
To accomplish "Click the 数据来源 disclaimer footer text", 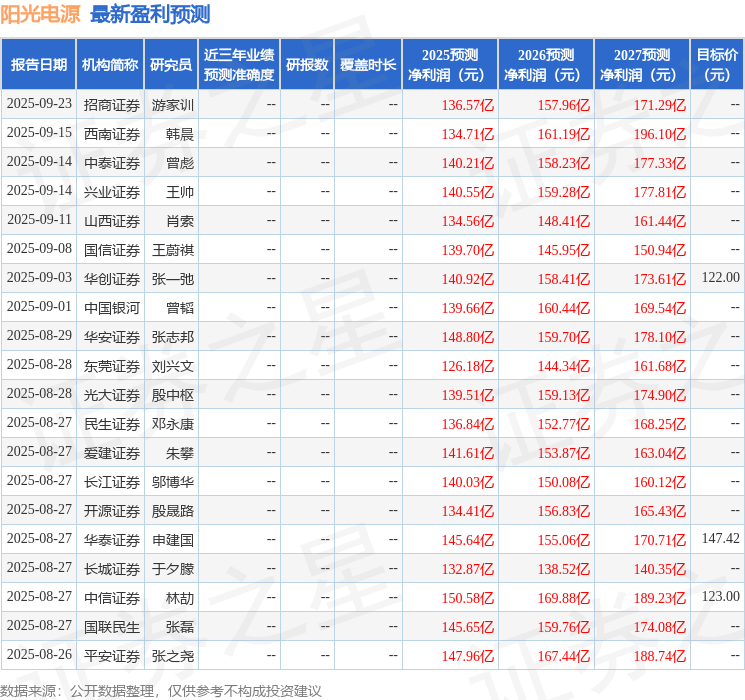I will [x=161, y=690].
